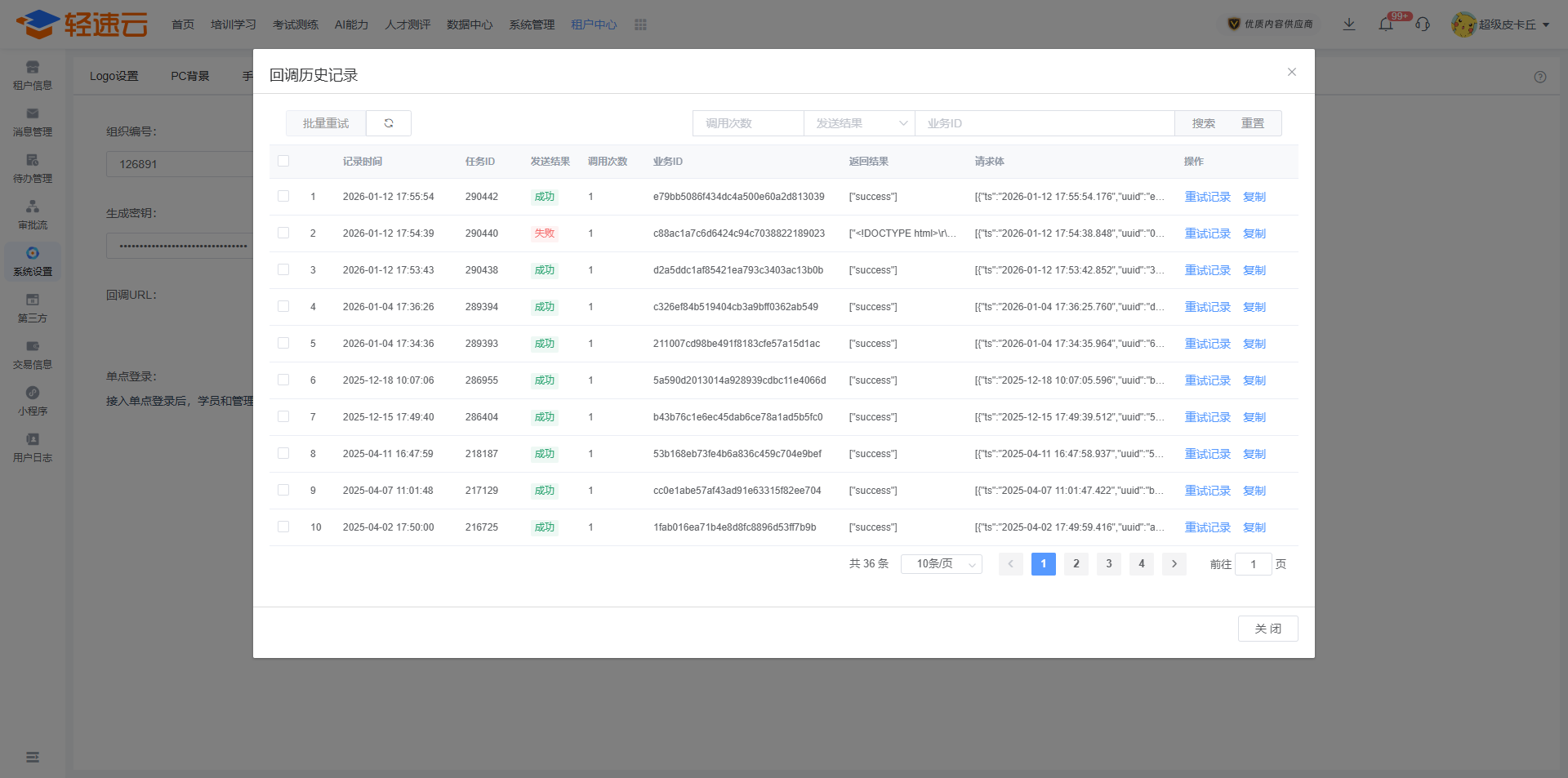Open the headset customer service icon
The image size is (1568, 778).
1423,24
